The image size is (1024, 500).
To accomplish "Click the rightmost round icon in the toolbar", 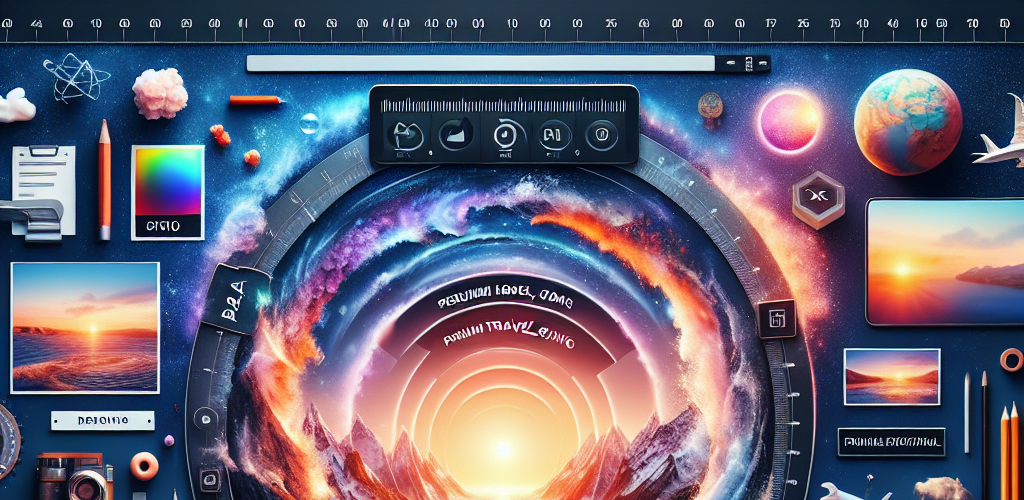I will [600, 133].
